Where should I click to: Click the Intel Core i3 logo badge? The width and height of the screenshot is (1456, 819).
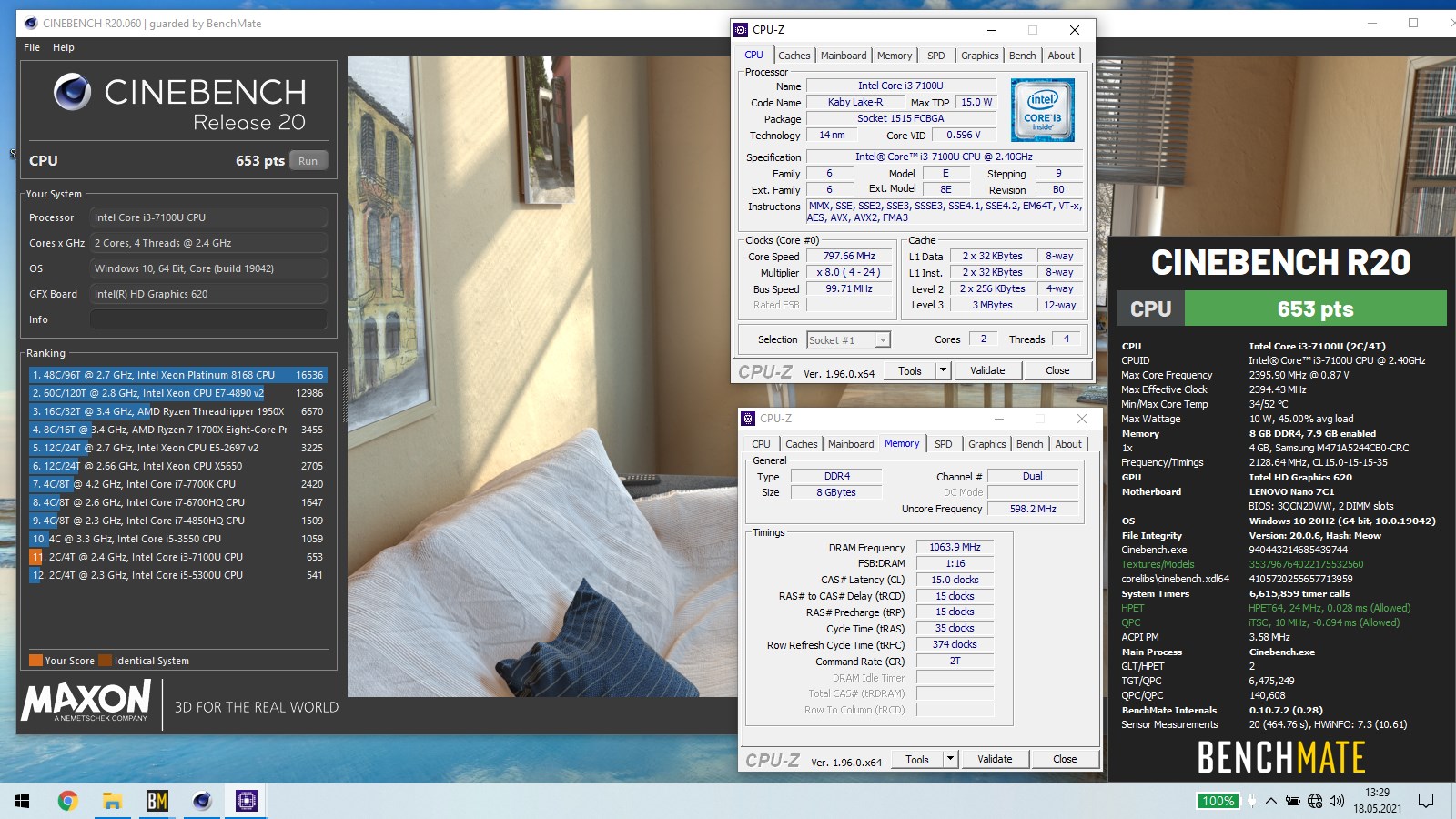point(1042,109)
